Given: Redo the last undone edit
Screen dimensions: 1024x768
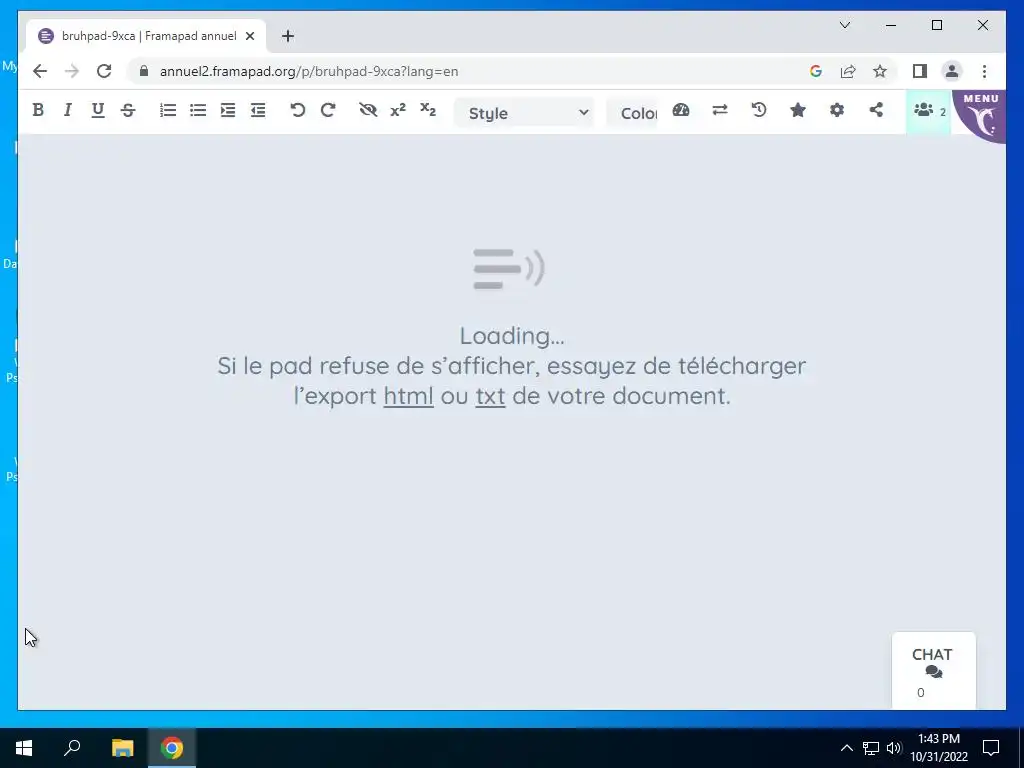Looking at the screenshot, I should pos(328,110).
